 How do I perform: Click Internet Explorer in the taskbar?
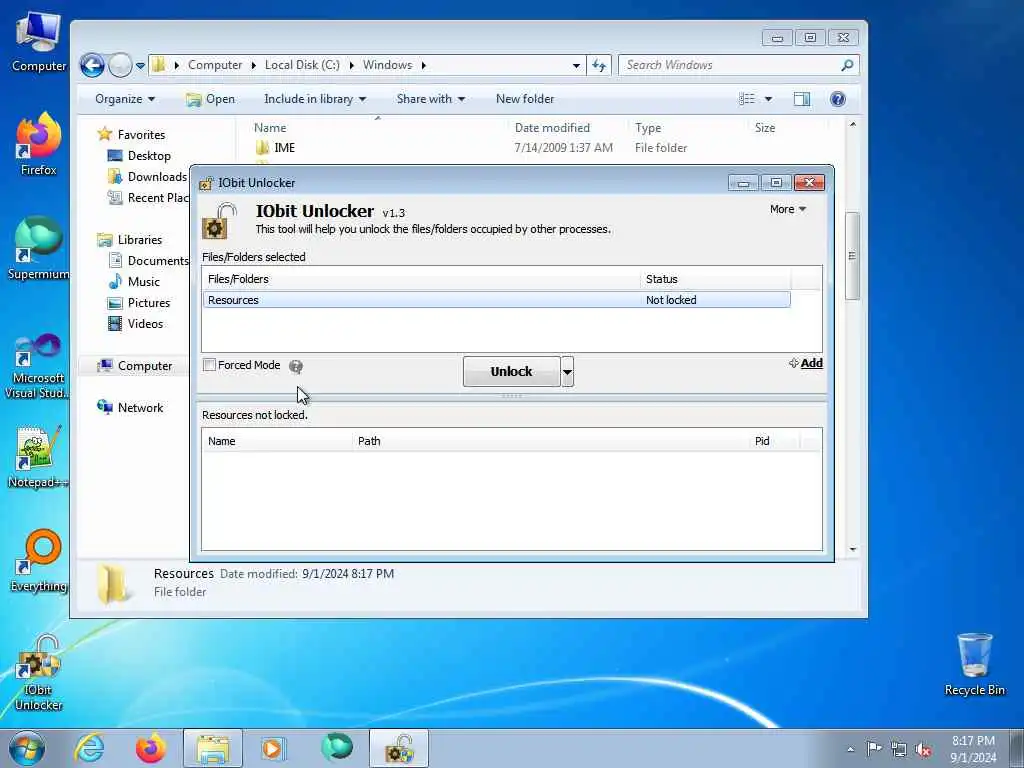pyautogui.click(x=89, y=748)
